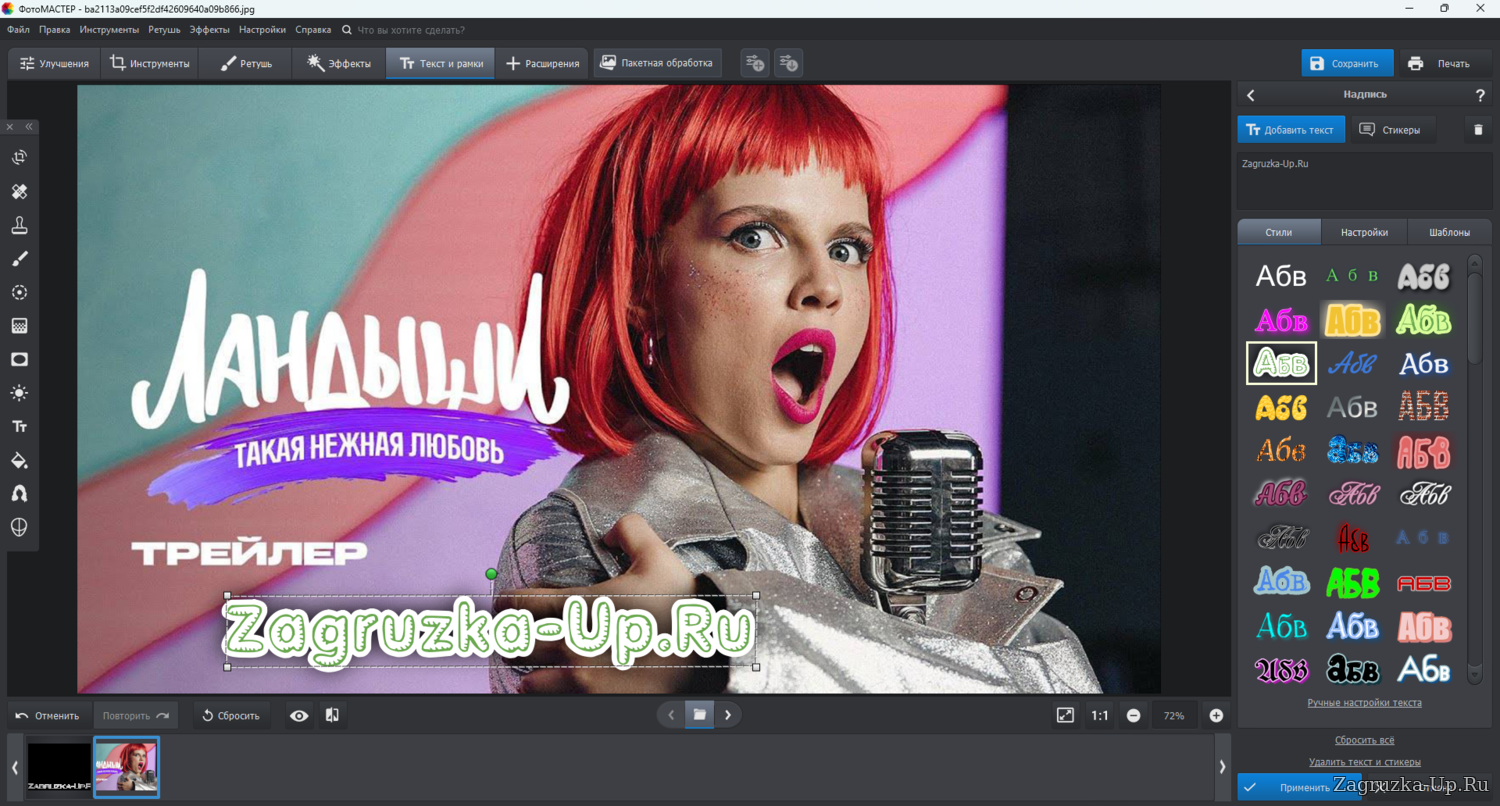
Task: Select the solid yellow Абв text style
Action: pyautogui.click(x=1281, y=407)
